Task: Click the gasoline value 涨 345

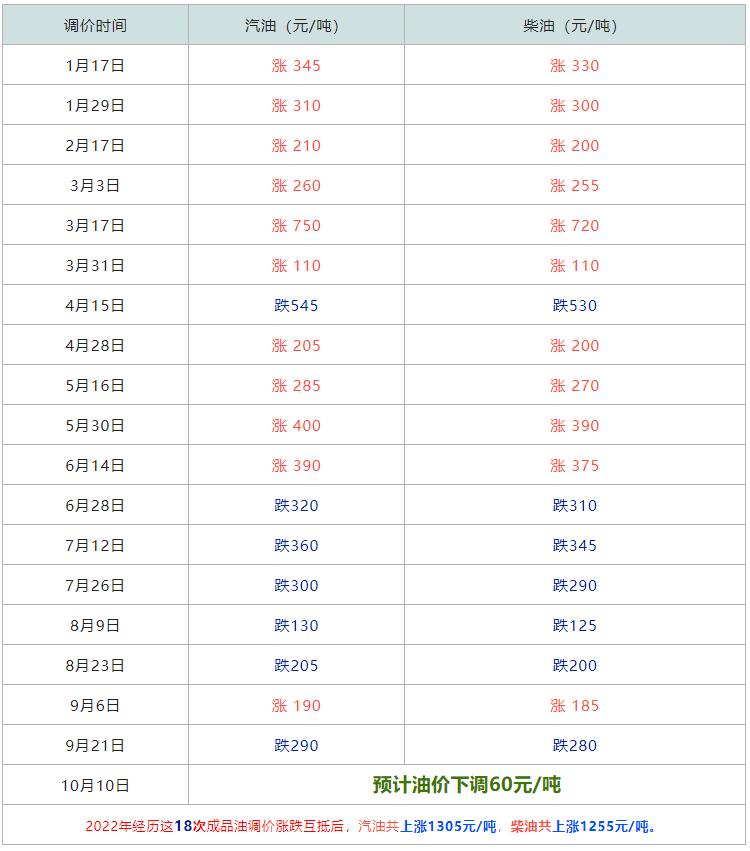Action: coord(296,66)
